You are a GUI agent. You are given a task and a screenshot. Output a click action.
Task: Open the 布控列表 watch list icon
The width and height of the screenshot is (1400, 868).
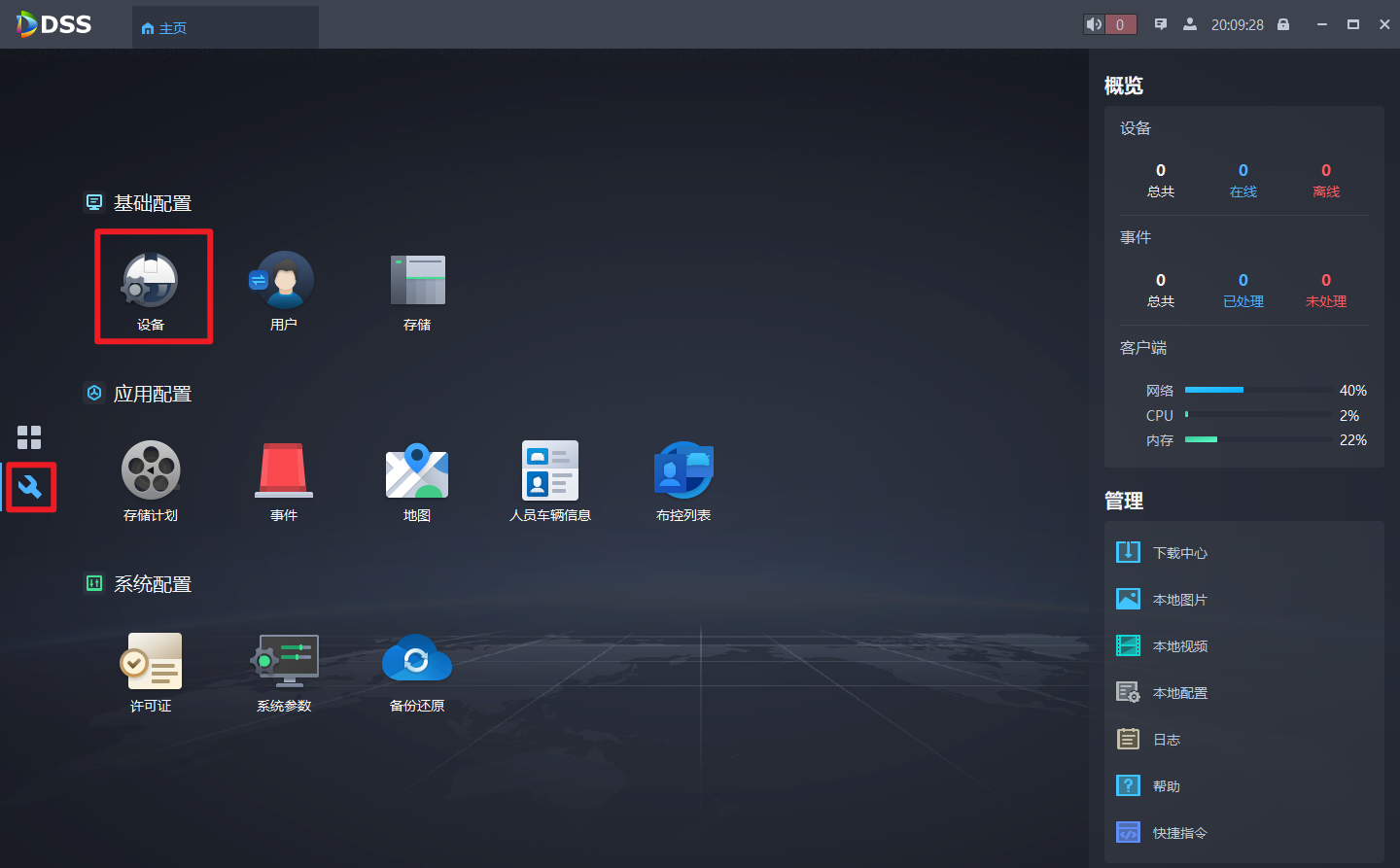pyautogui.click(x=683, y=471)
